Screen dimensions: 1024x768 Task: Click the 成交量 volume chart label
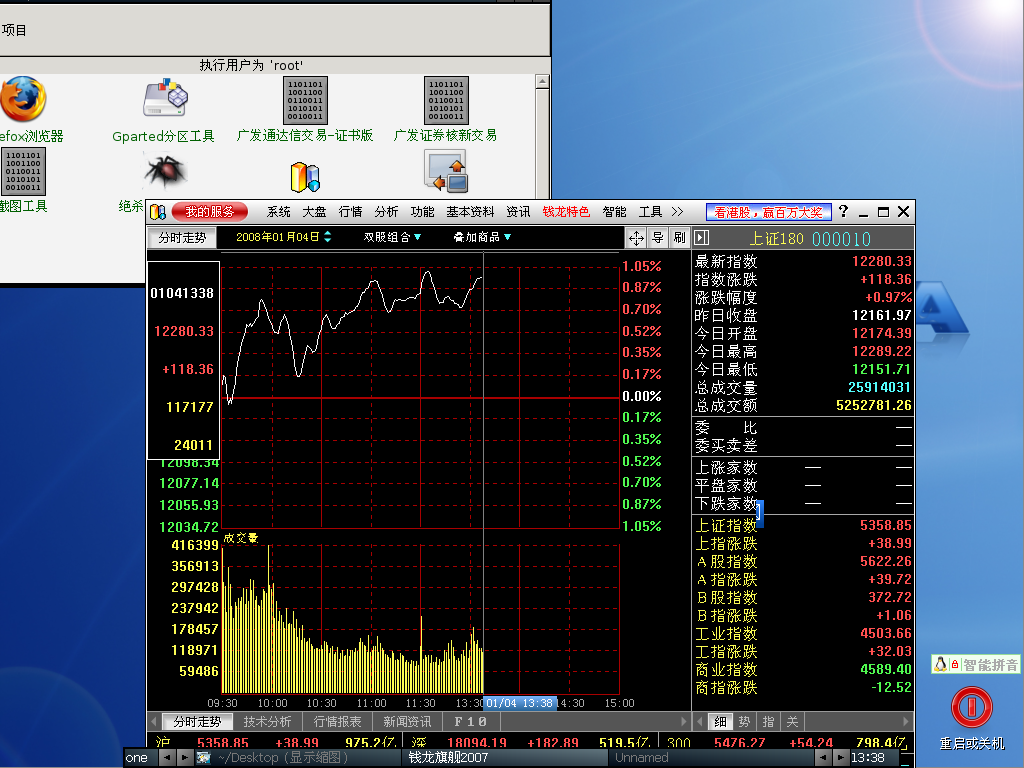click(x=240, y=538)
